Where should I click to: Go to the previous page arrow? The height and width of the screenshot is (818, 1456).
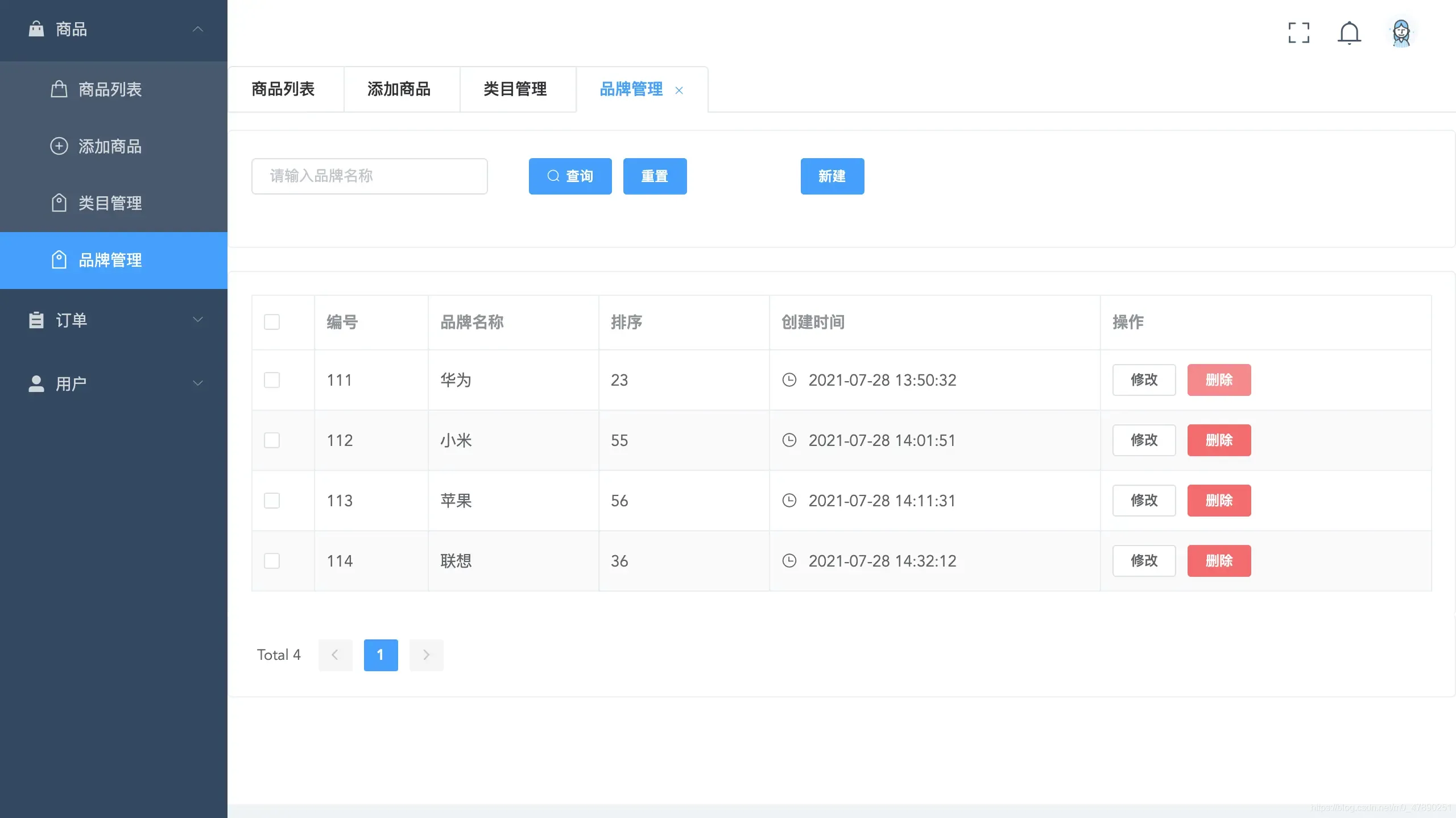coord(336,655)
